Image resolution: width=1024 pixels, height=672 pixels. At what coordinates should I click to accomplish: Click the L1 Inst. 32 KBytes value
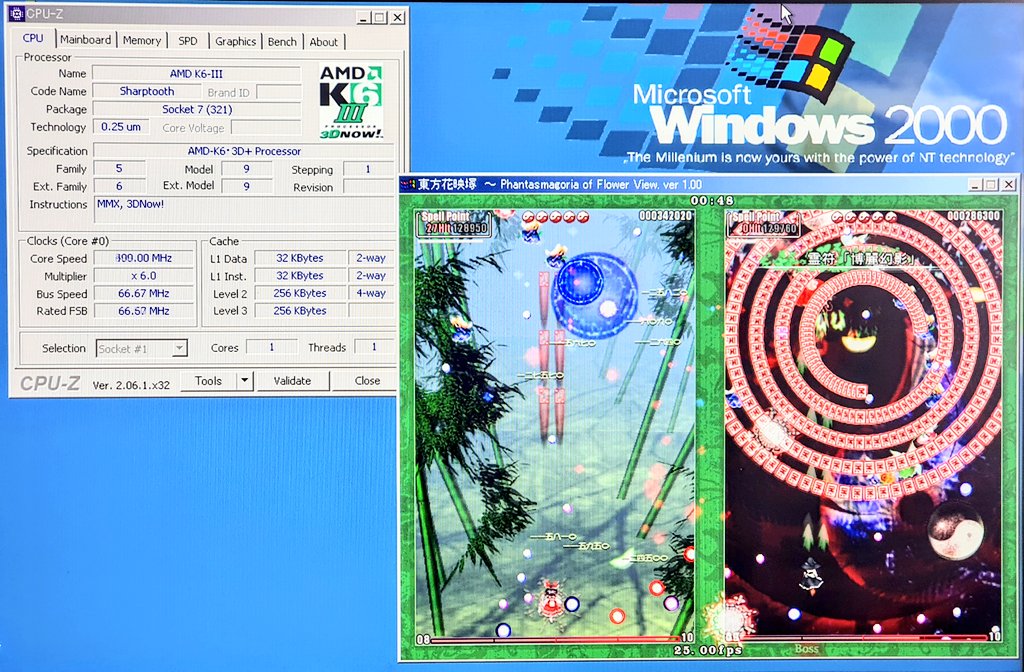tap(300, 276)
